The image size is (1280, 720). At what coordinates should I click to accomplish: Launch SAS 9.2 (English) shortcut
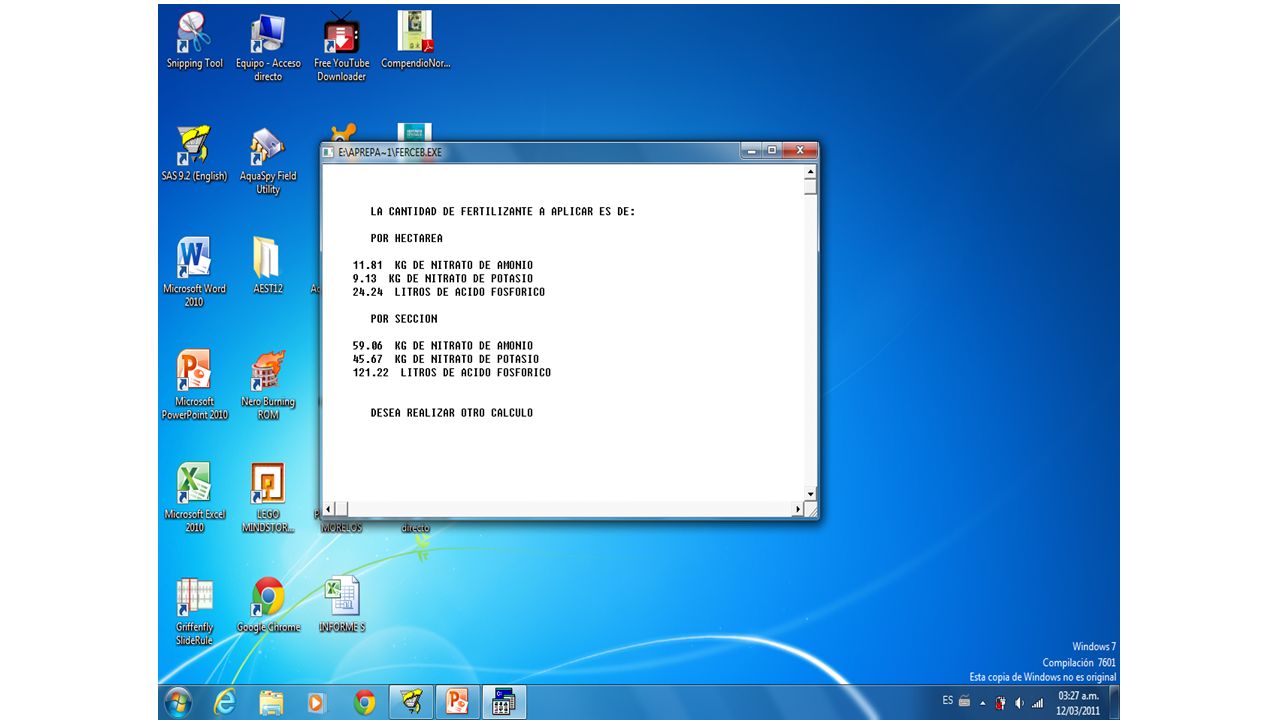pos(194,153)
